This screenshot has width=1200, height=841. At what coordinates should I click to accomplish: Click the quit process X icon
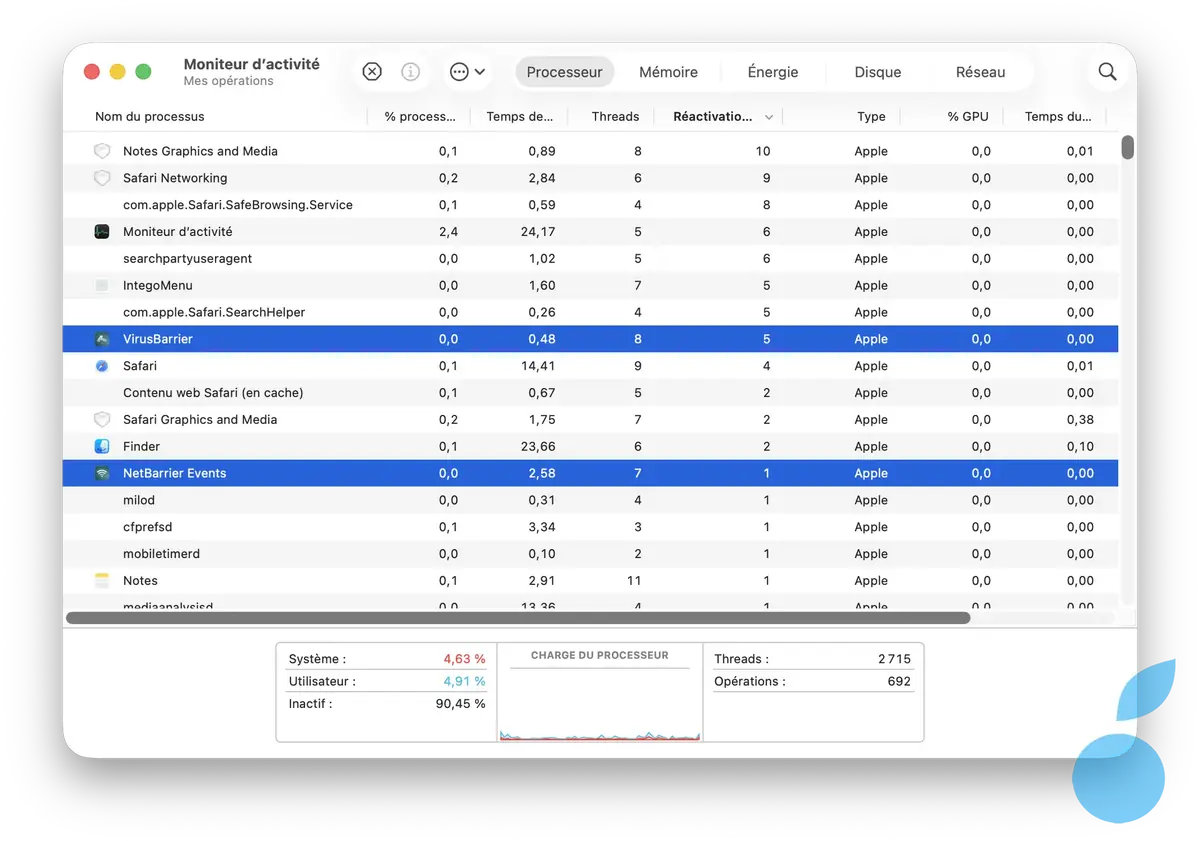(x=372, y=71)
